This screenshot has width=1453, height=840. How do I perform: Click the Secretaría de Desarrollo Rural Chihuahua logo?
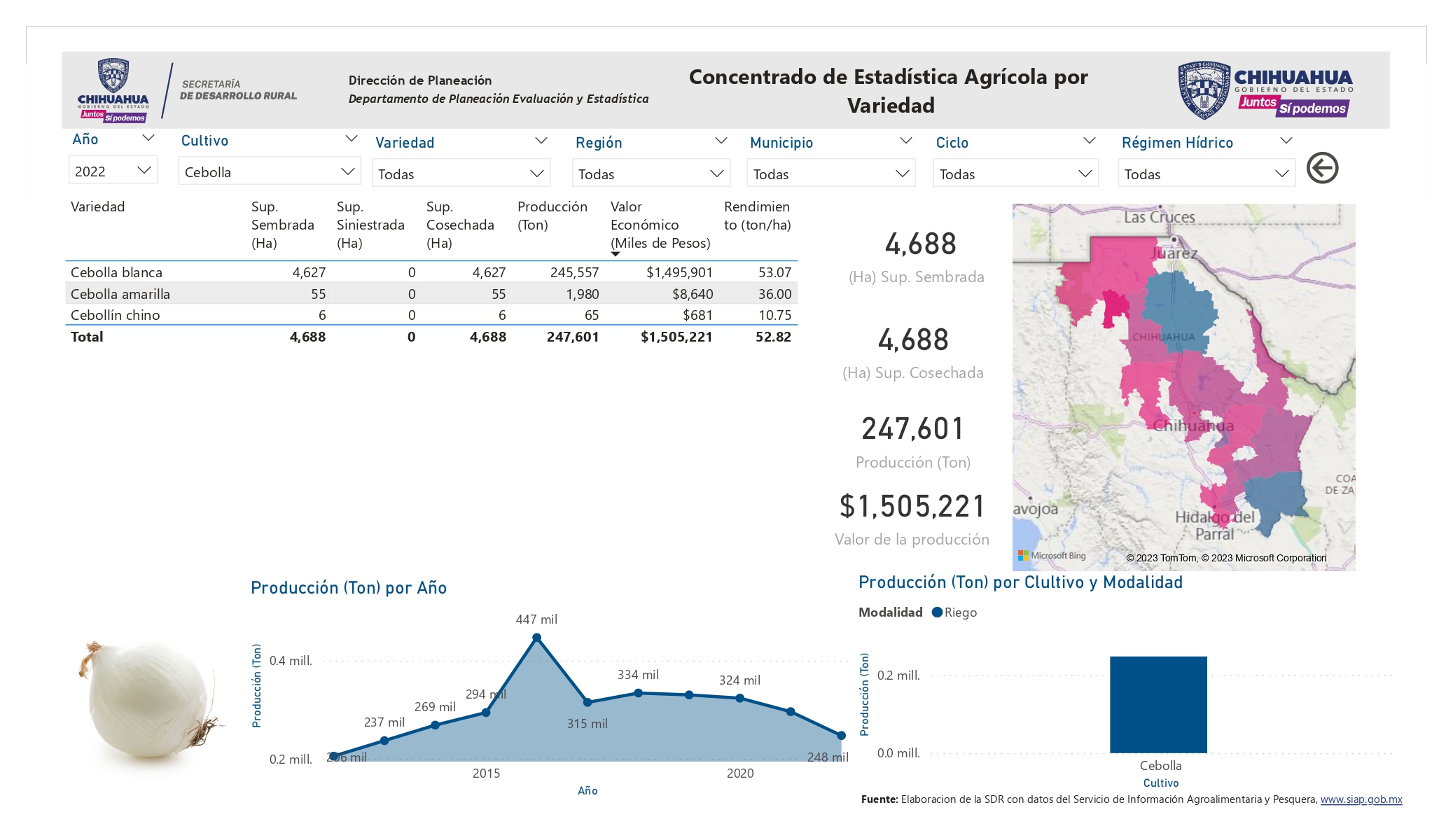point(188,90)
